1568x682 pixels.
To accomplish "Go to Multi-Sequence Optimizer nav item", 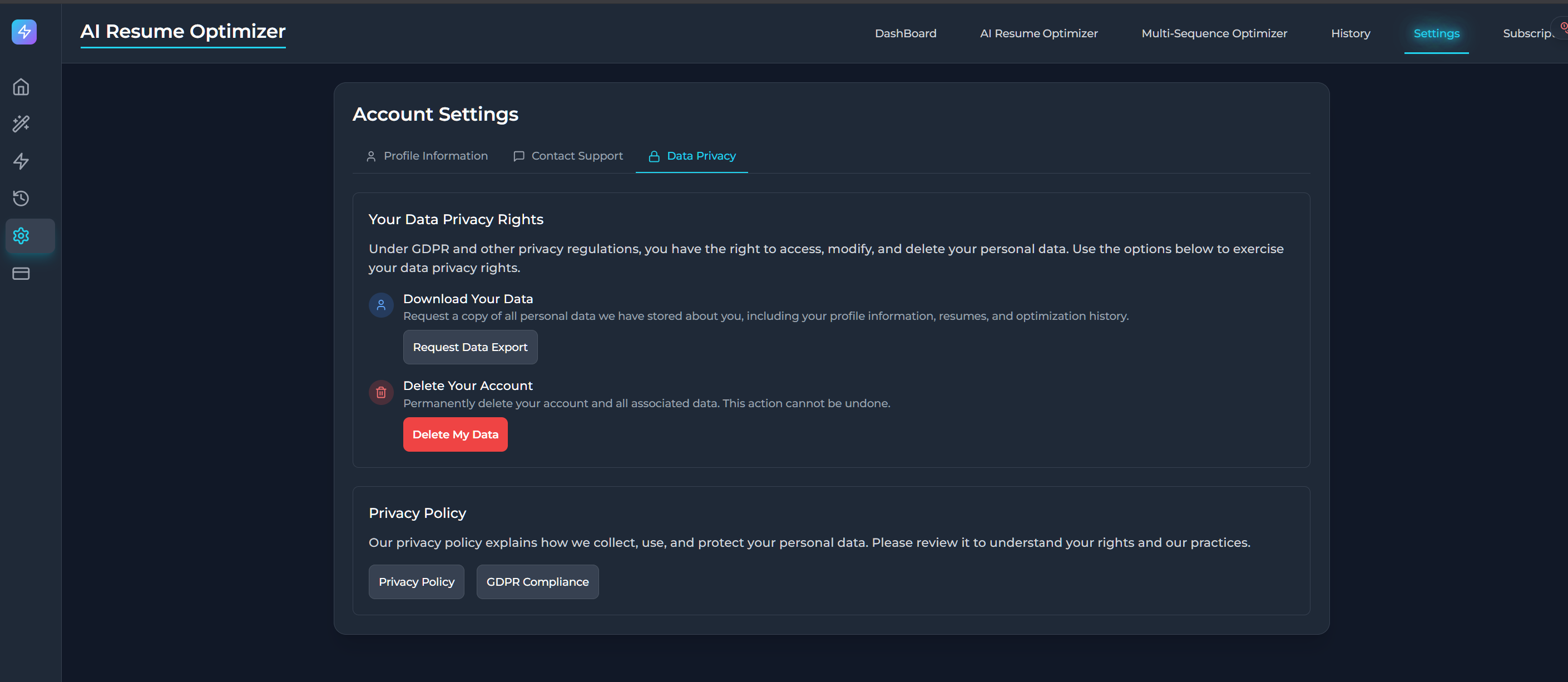I will click(1214, 33).
